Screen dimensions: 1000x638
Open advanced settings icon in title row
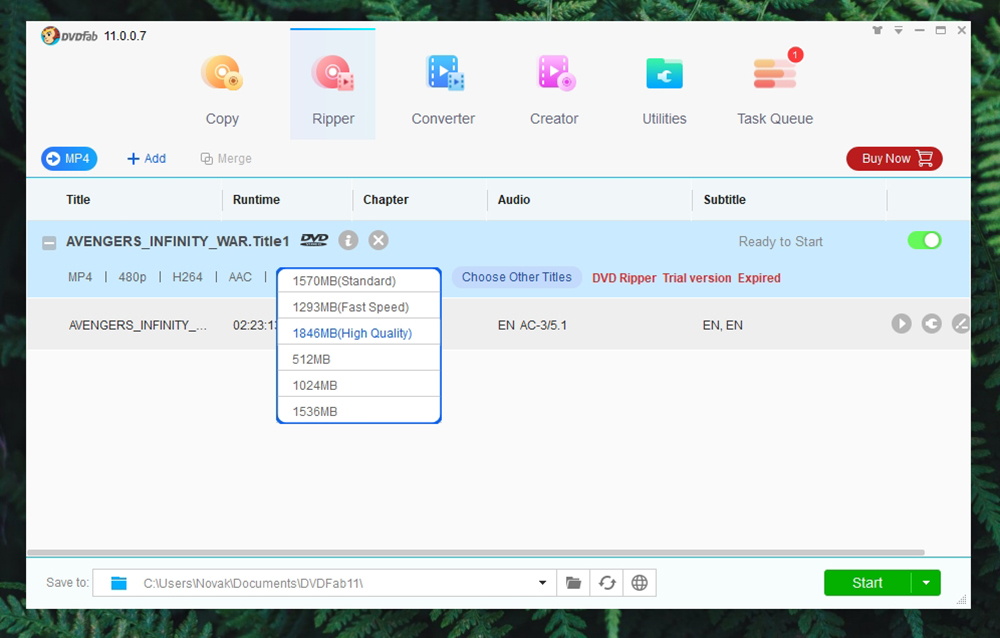[932, 324]
